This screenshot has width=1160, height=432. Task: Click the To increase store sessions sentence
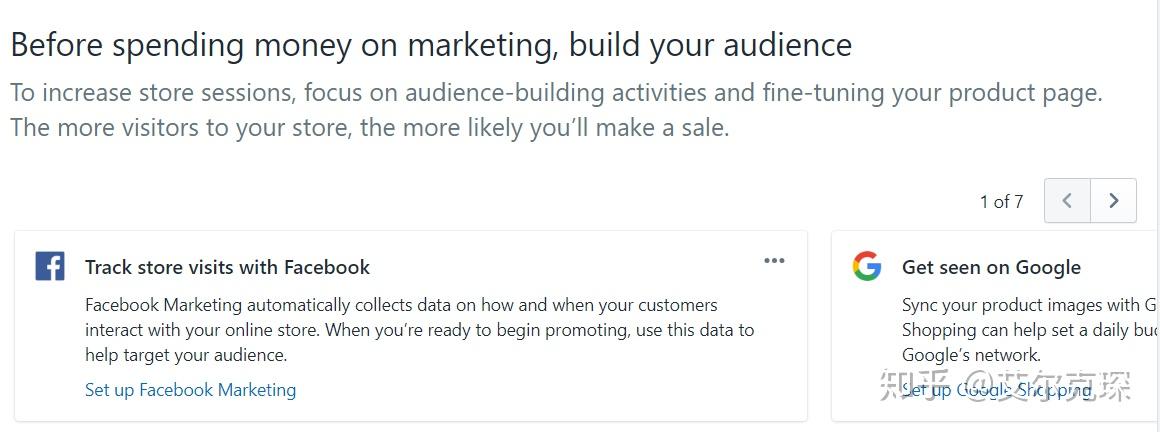tap(556, 93)
